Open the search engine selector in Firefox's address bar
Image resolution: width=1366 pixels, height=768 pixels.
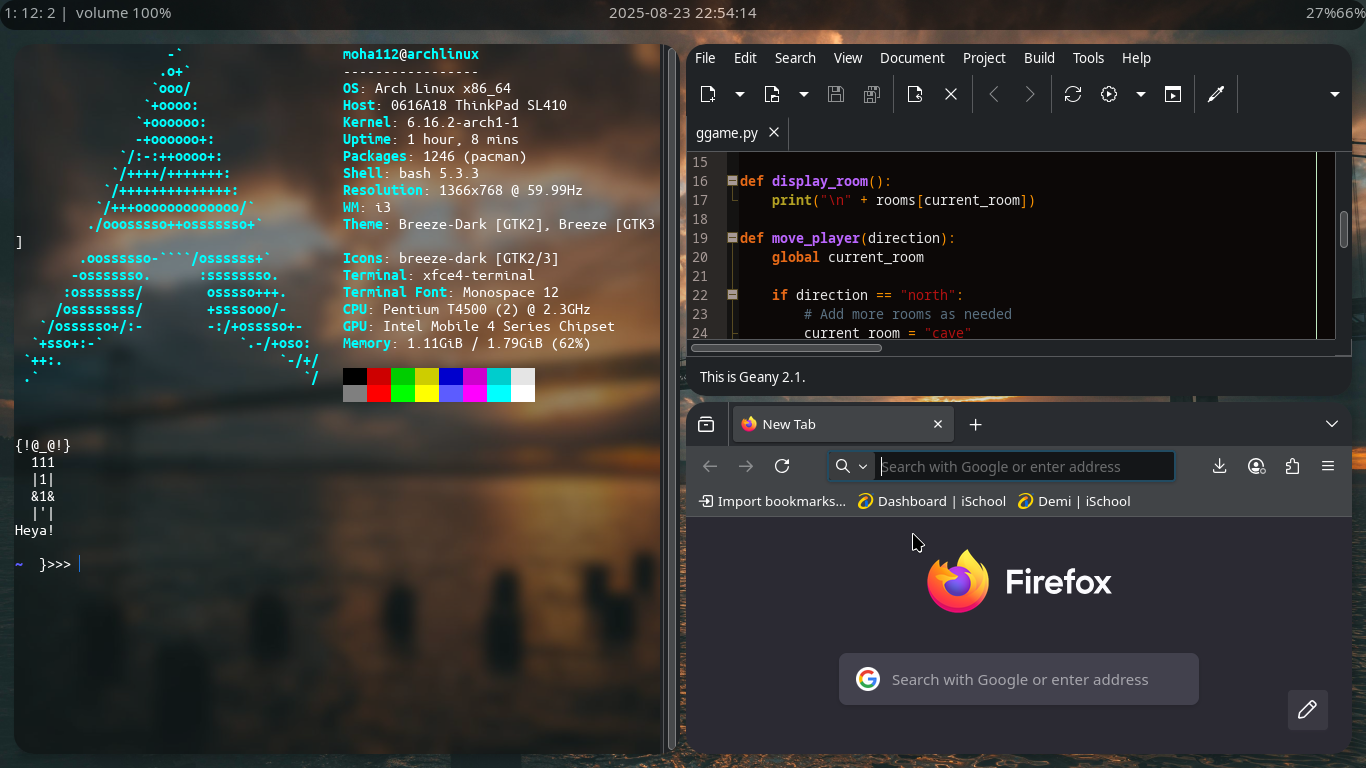click(852, 466)
